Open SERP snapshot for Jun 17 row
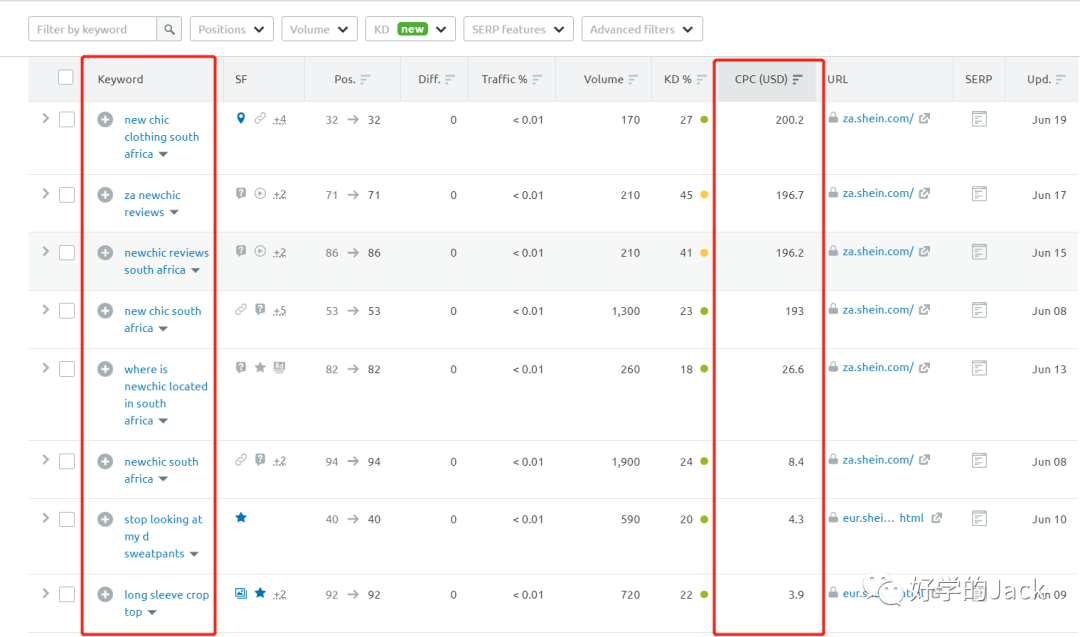1080x637 pixels. click(x=979, y=194)
